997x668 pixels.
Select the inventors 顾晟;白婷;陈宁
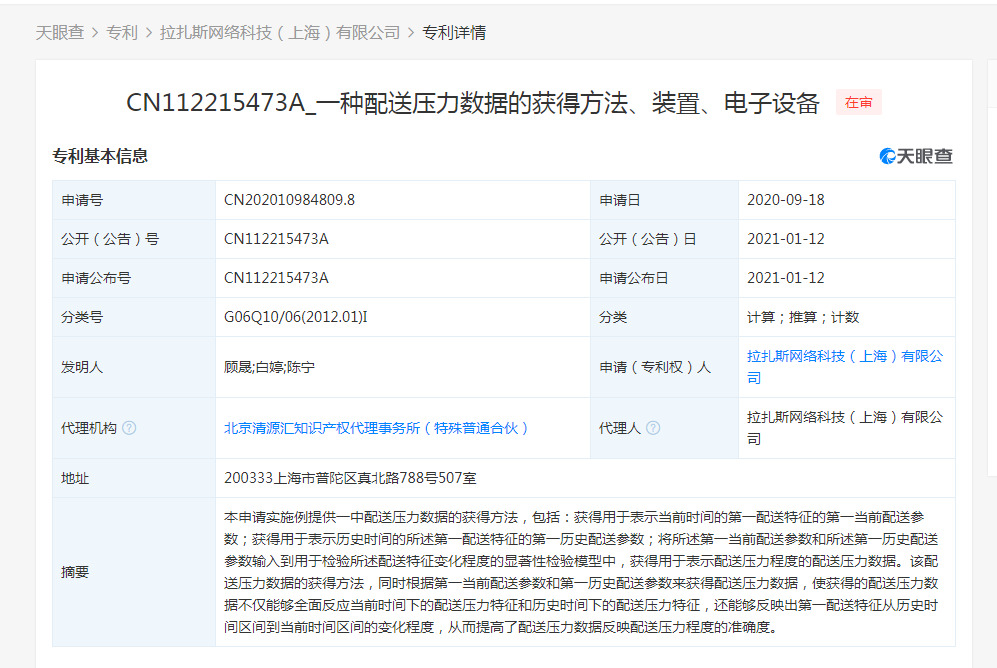(x=269, y=367)
